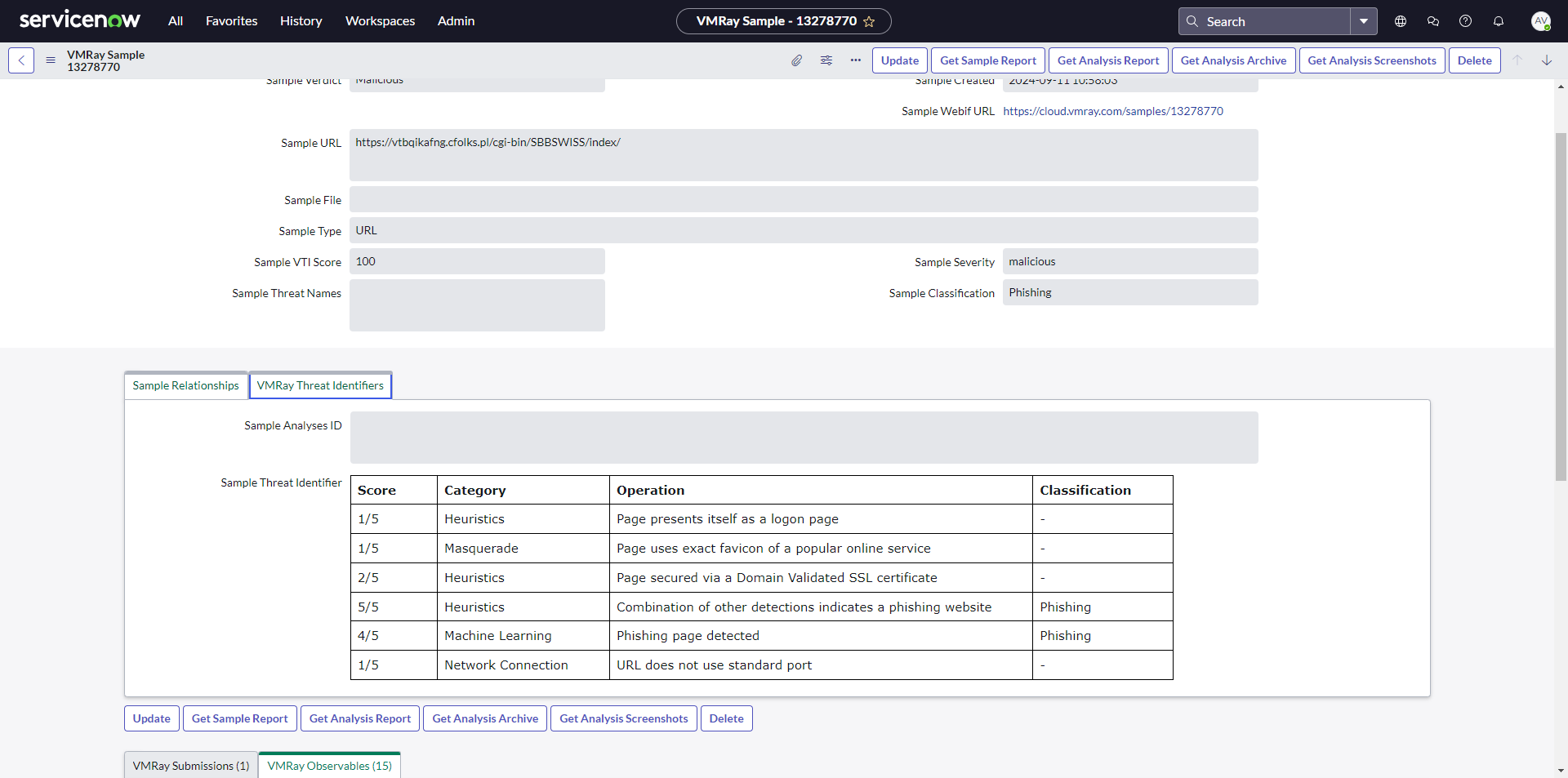
Task: Click the Sample Analyses ID field
Action: click(x=804, y=438)
